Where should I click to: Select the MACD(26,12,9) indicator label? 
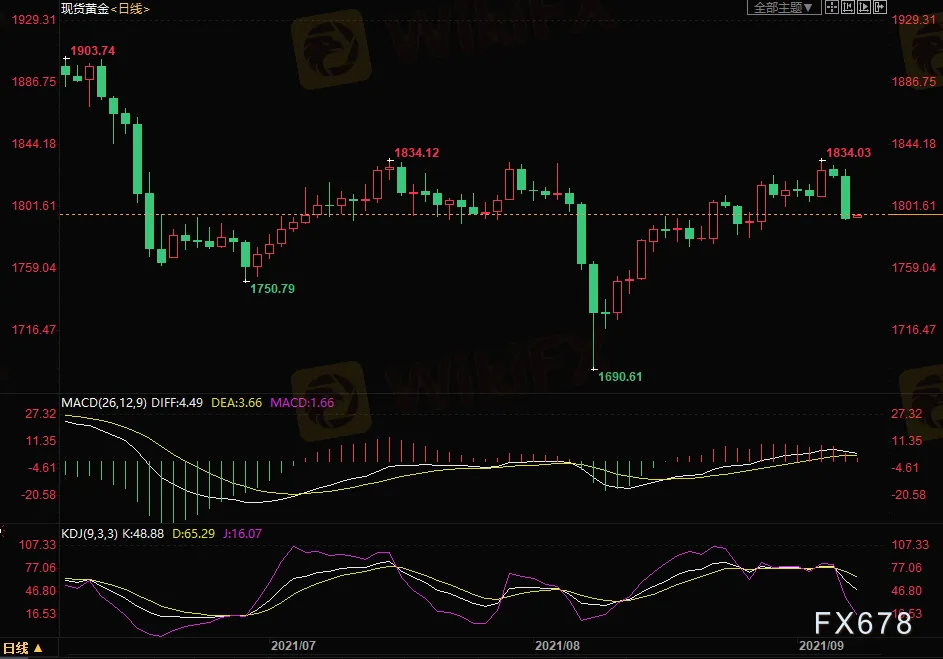104,403
